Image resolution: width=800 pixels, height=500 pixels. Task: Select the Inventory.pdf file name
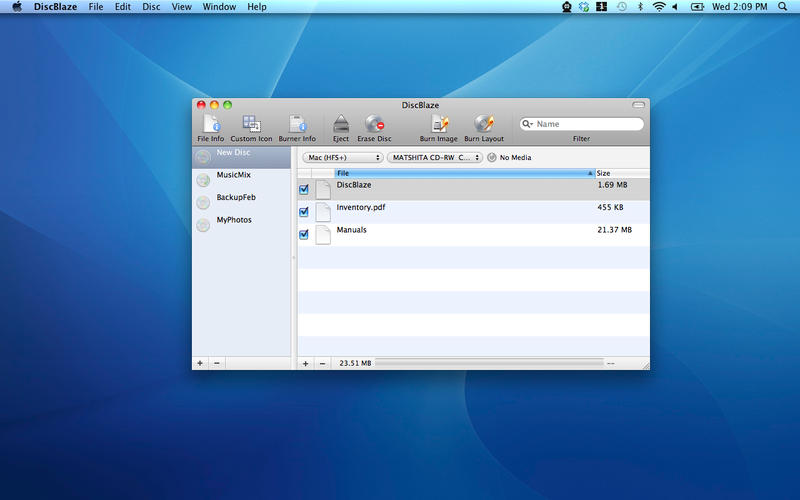coord(361,207)
